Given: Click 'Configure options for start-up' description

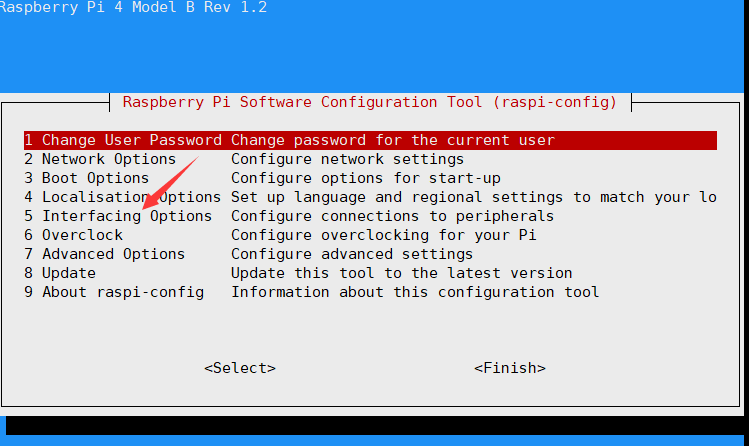Looking at the screenshot, I should click(x=365, y=178).
